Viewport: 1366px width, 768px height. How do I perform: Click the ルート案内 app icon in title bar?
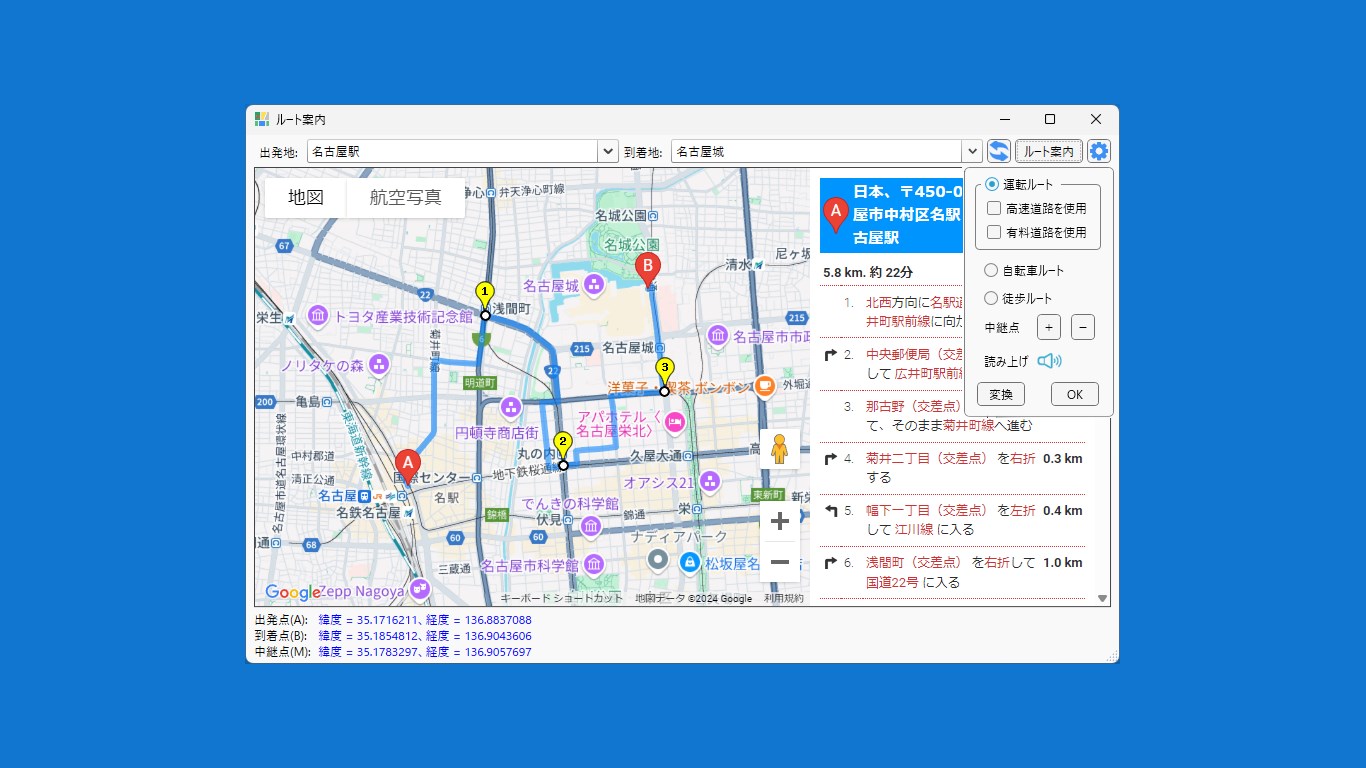tap(262, 119)
